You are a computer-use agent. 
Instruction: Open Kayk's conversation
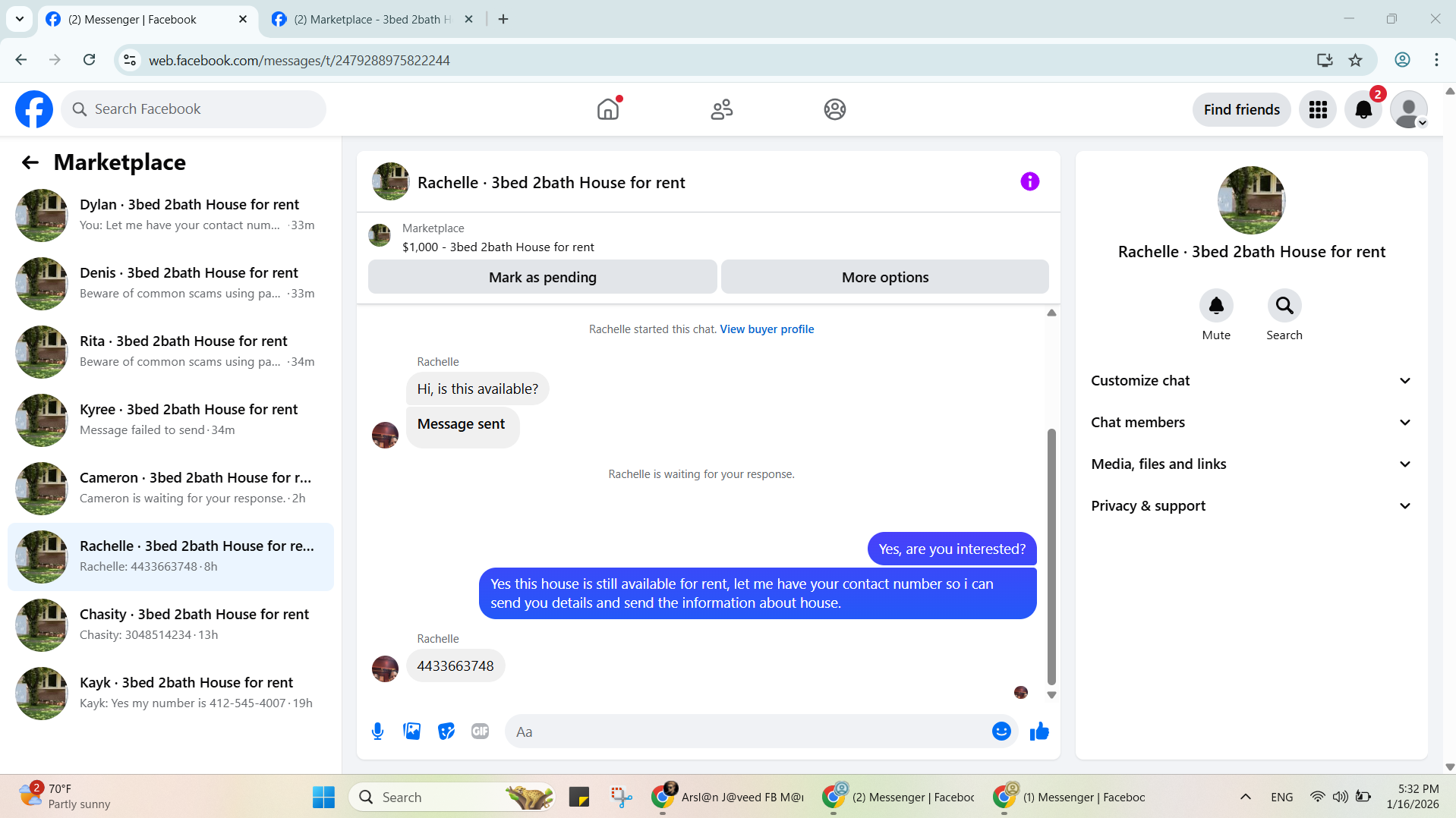coord(171,694)
